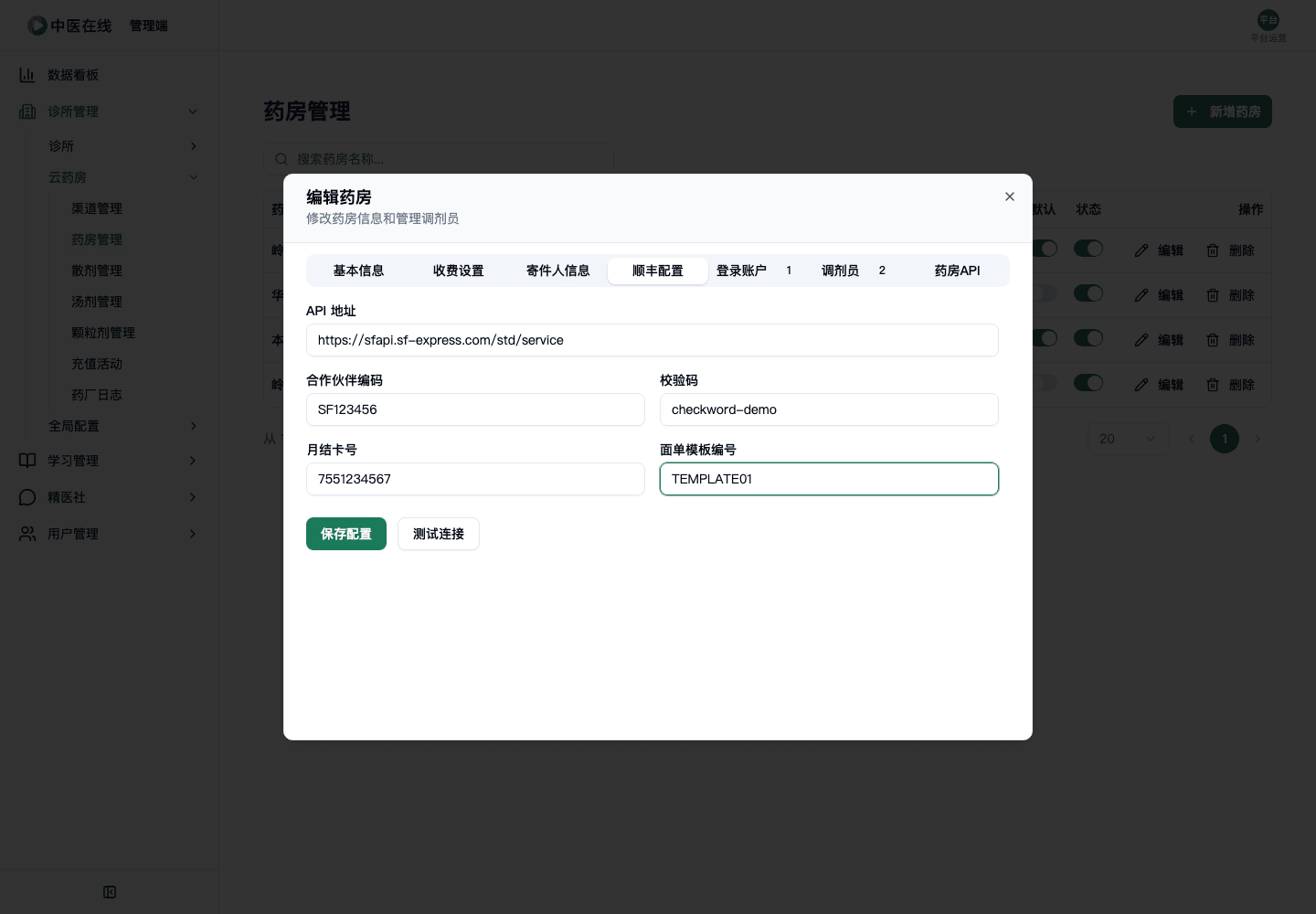Click trash delete icon in first table row
1316x914 pixels.
[x=1213, y=250]
